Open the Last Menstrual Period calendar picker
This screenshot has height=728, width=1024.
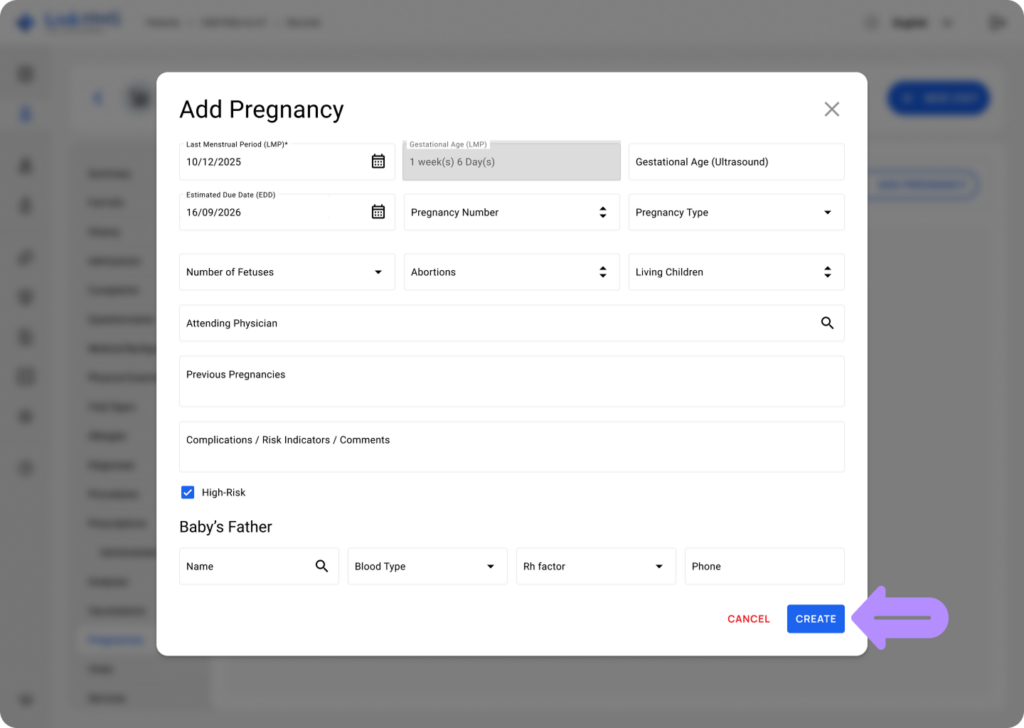[x=378, y=161]
